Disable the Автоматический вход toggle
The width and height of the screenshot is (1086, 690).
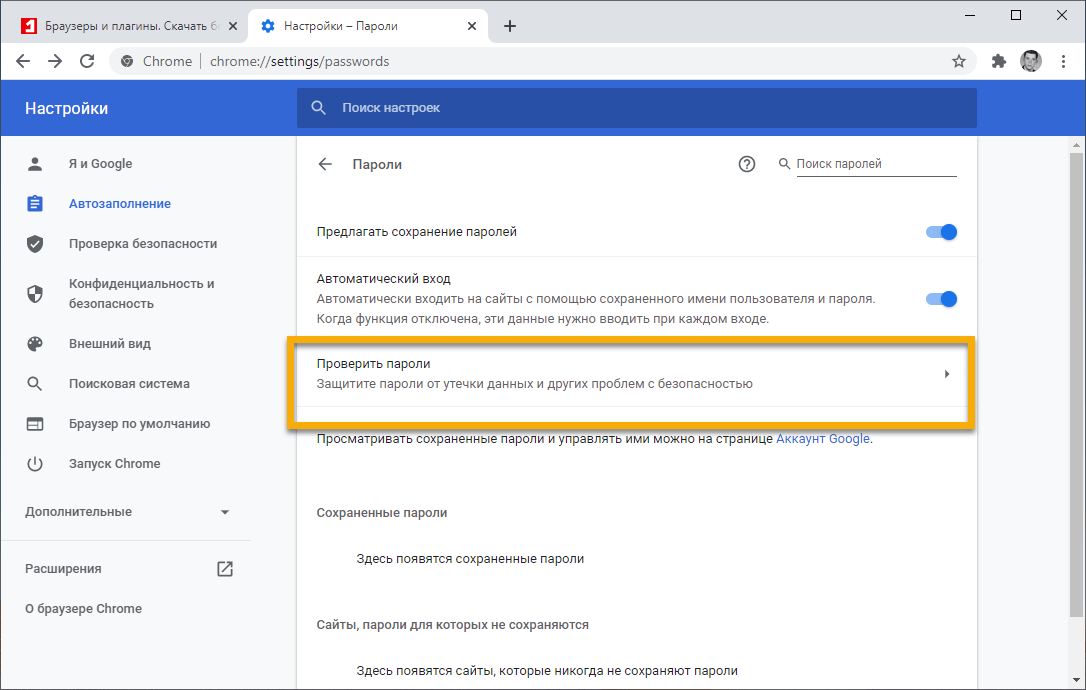click(941, 299)
